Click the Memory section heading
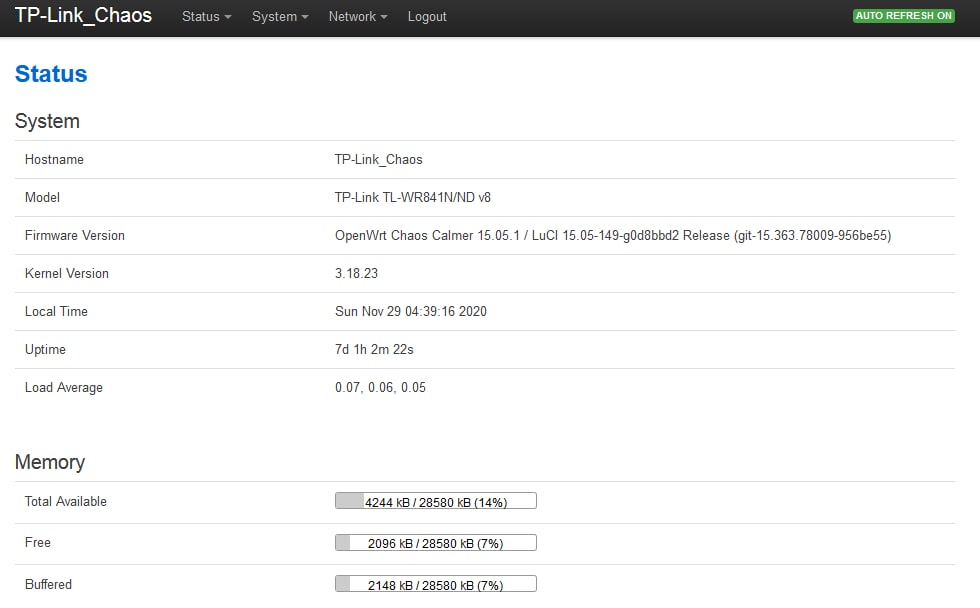The image size is (980, 608). coord(50,462)
